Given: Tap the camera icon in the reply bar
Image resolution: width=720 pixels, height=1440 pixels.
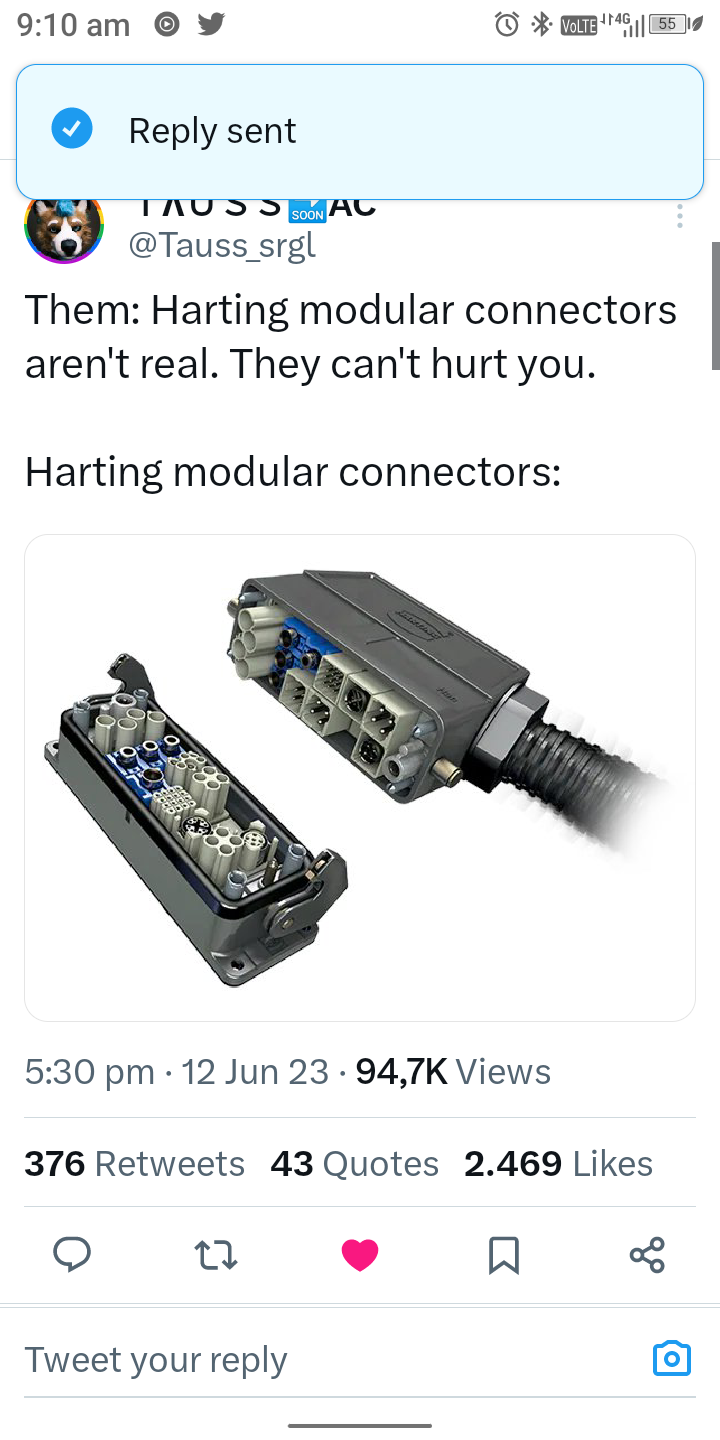Looking at the screenshot, I should (671, 1358).
